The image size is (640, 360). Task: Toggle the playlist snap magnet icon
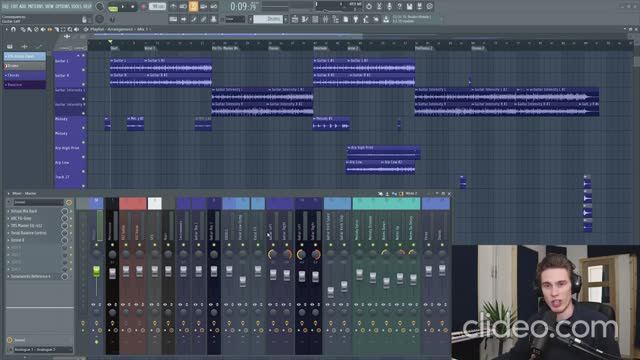[x=13, y=29]
